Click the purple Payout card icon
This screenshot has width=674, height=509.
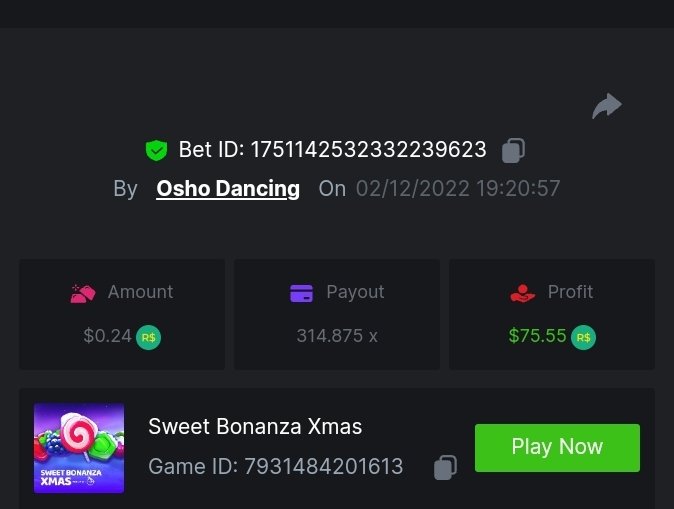tap(301, 293)
